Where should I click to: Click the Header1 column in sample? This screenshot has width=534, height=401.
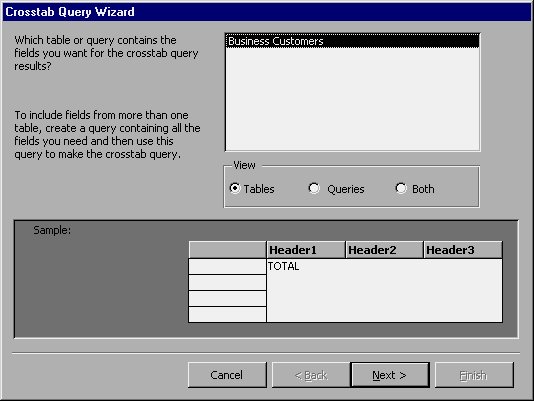pos(306,250)
